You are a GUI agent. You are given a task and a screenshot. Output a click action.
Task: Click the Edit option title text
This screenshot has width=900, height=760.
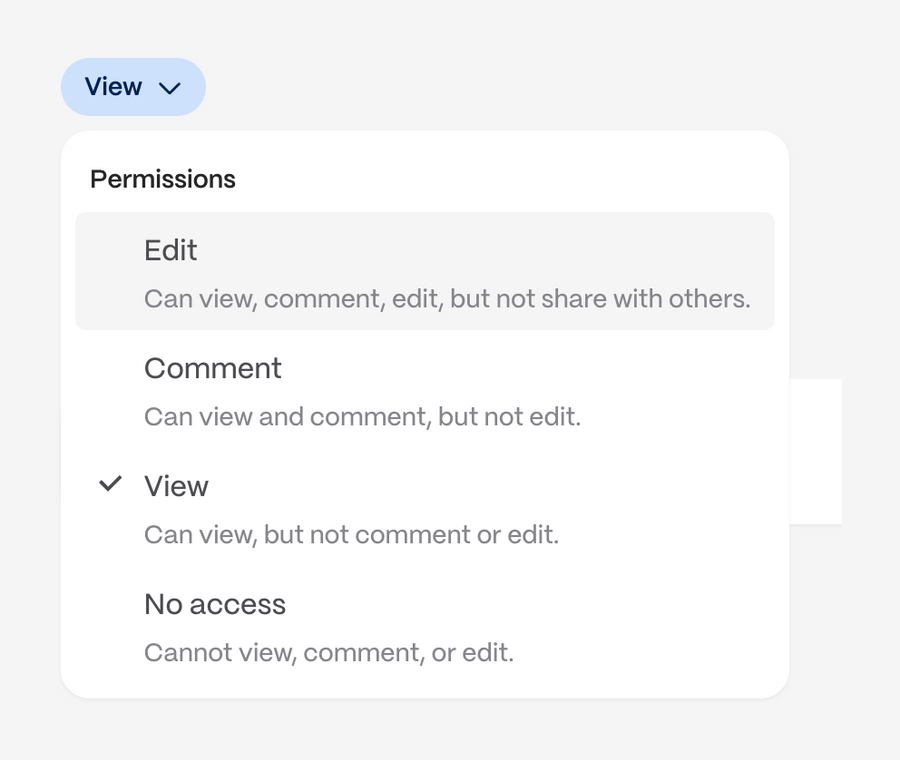pyautogui.click(x=170, y=251)
